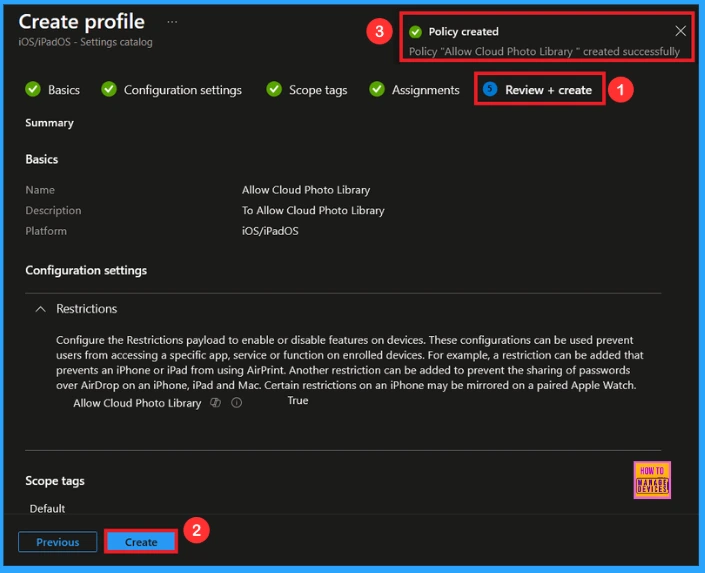
Task: Open the ellipsis menu beside Create profile
Action: (172, 22)
